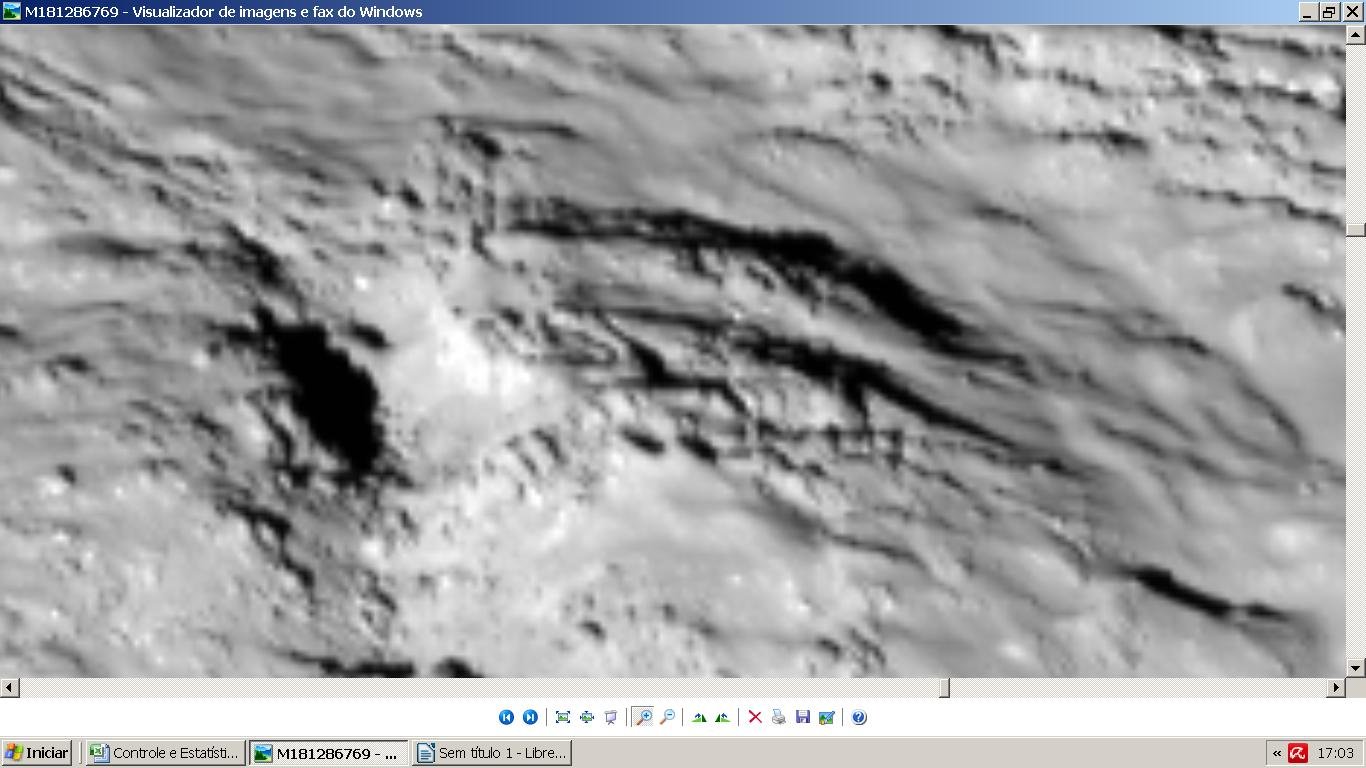Rotate the image clockwise

[699, 717]
